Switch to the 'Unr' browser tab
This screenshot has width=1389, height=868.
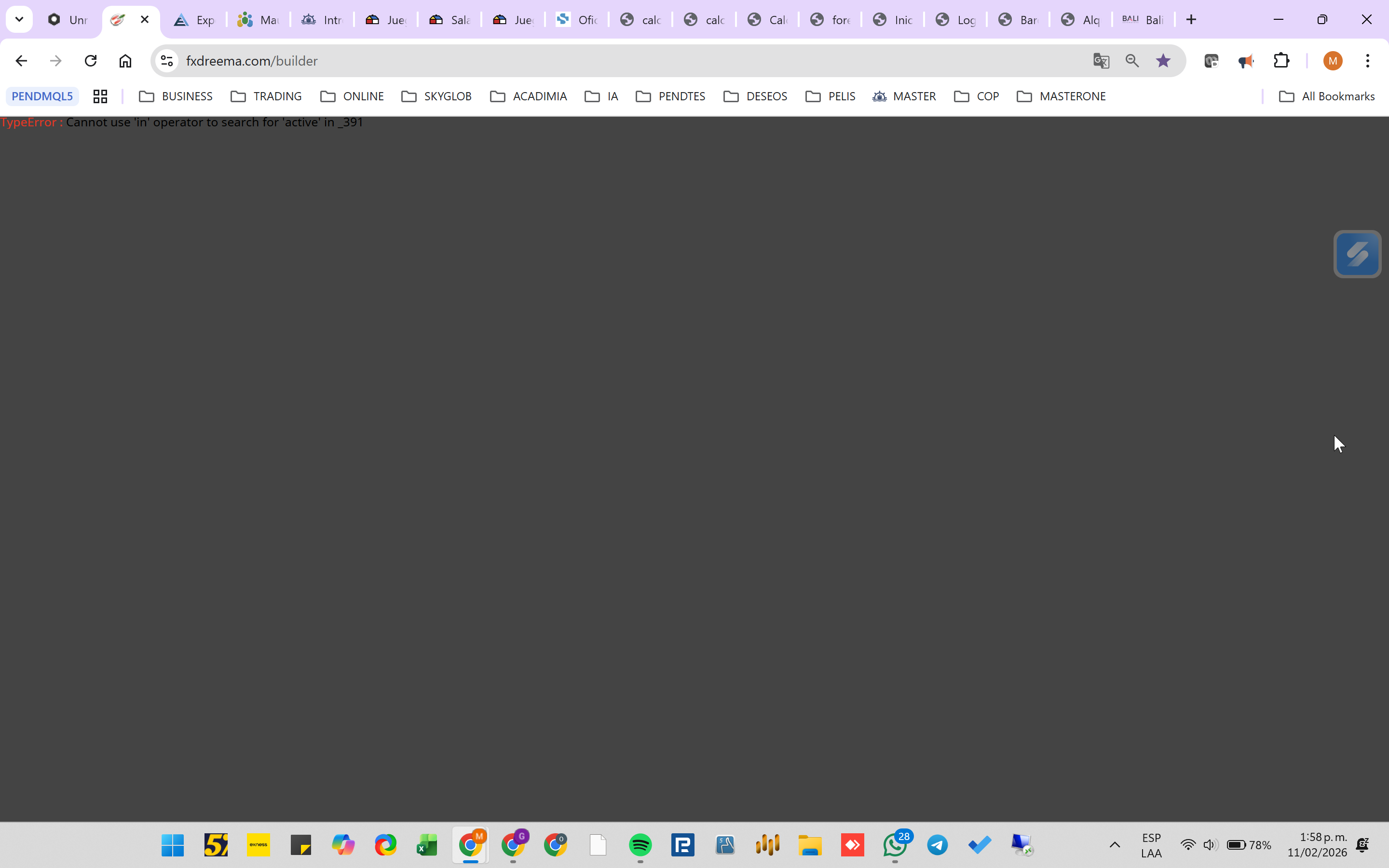pos(68,20)
